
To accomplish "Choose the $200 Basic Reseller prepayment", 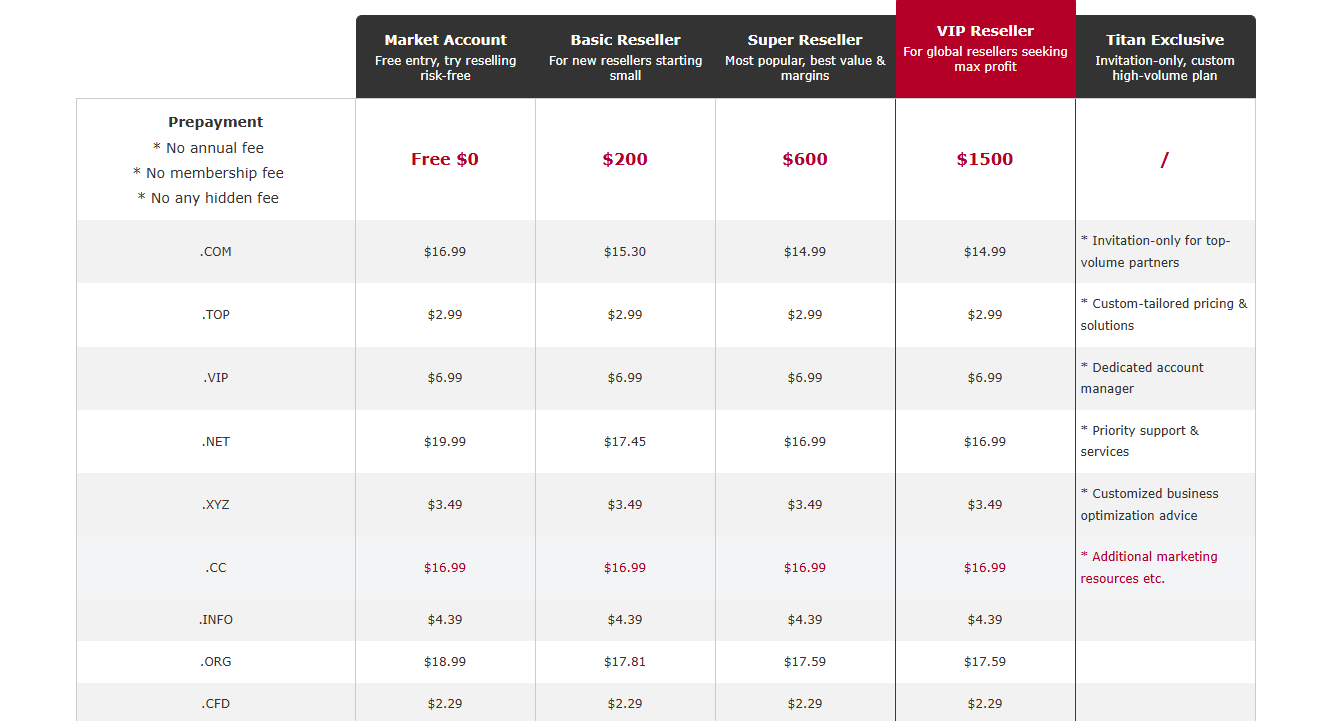I will (x=625, y=159).
